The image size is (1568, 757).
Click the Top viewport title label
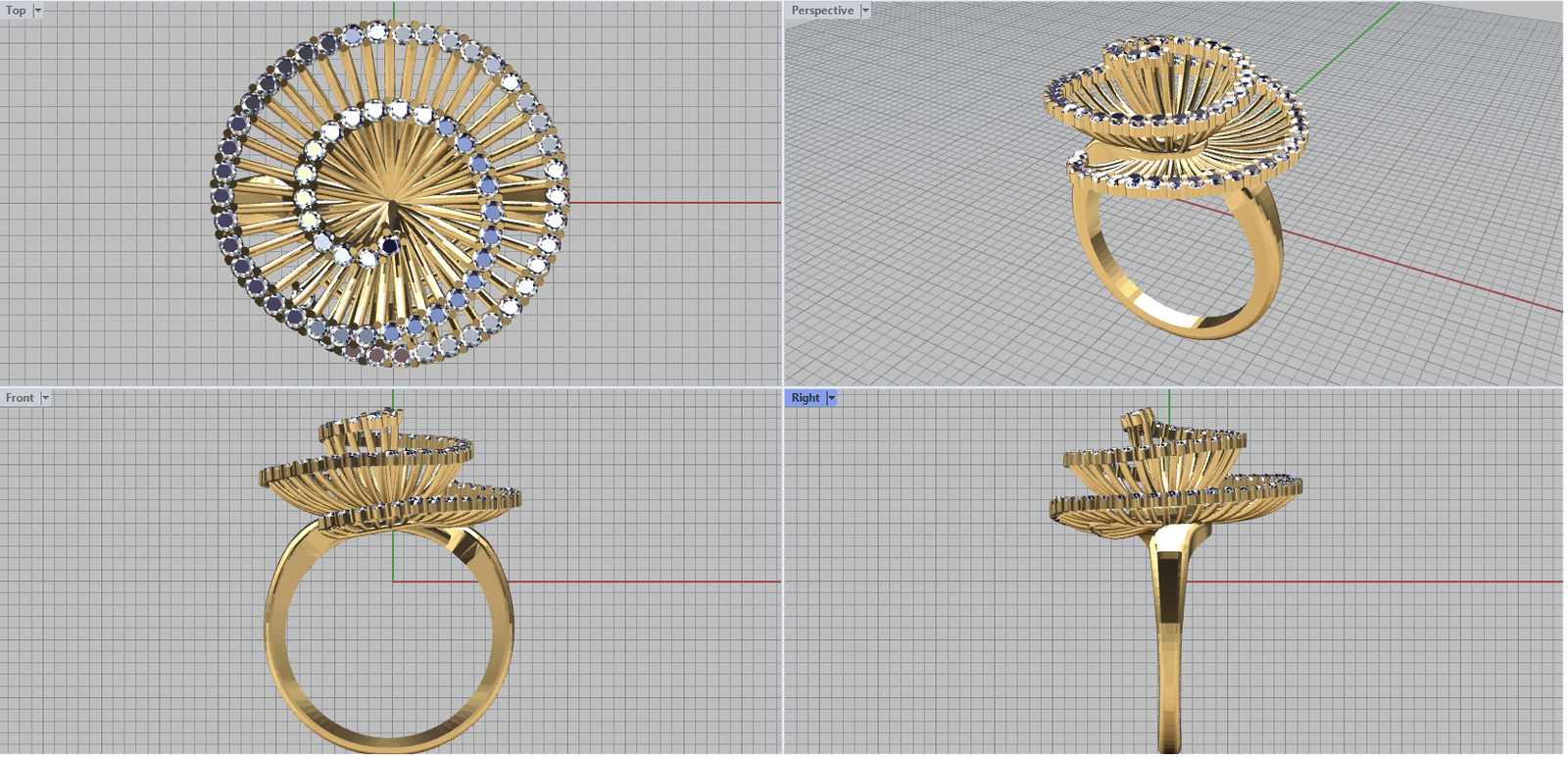tap(16, 11)
